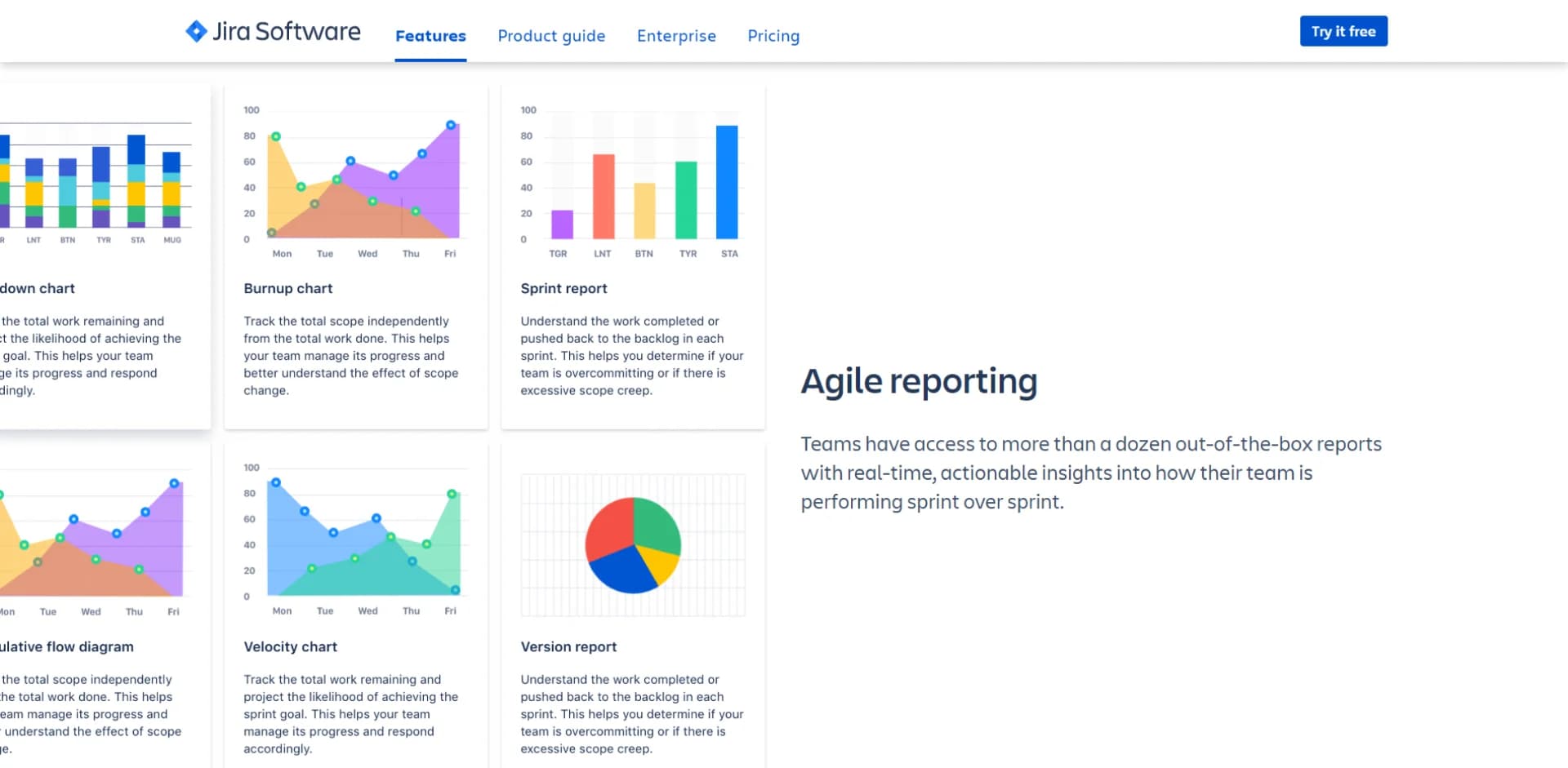Screen dimensions: 1568x768
Task: Click the green TYR bar in Sprint report
Action: point(686,200)
